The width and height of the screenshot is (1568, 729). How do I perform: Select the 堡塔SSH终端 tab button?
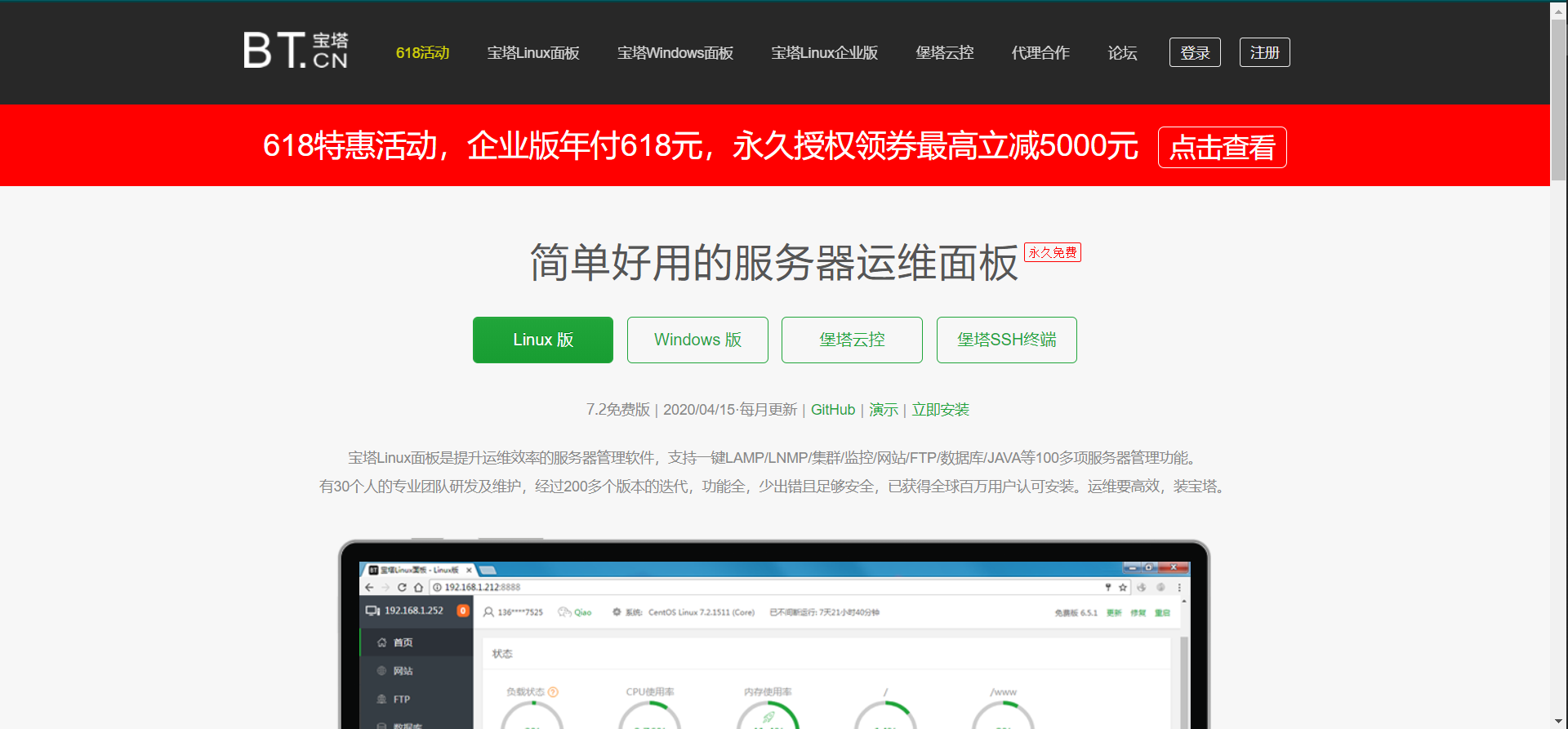[1007, 340]
